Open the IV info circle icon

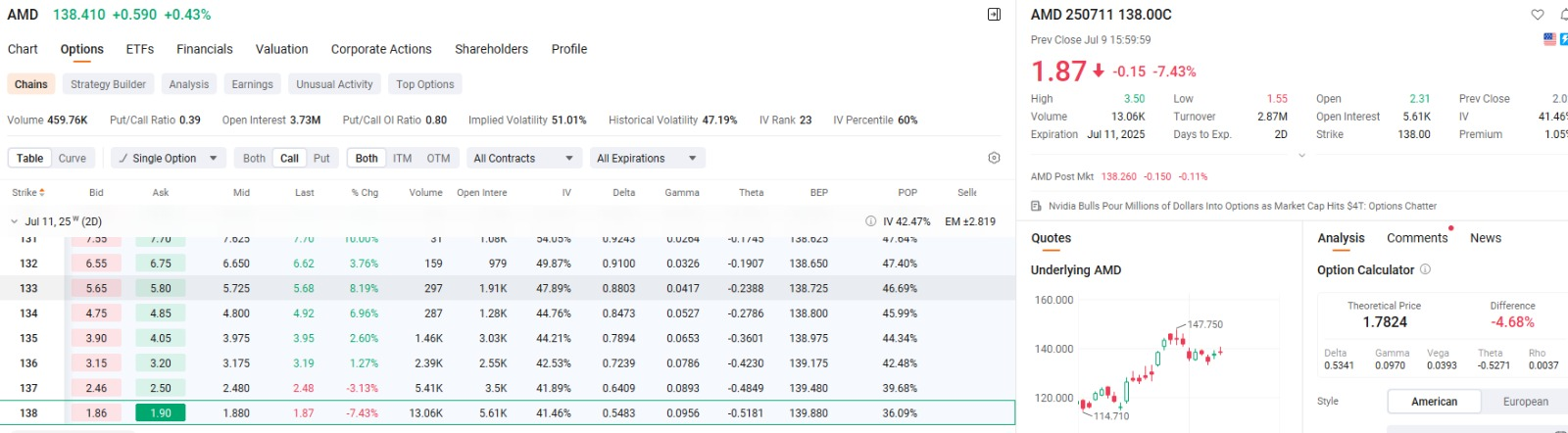[870, 221]
